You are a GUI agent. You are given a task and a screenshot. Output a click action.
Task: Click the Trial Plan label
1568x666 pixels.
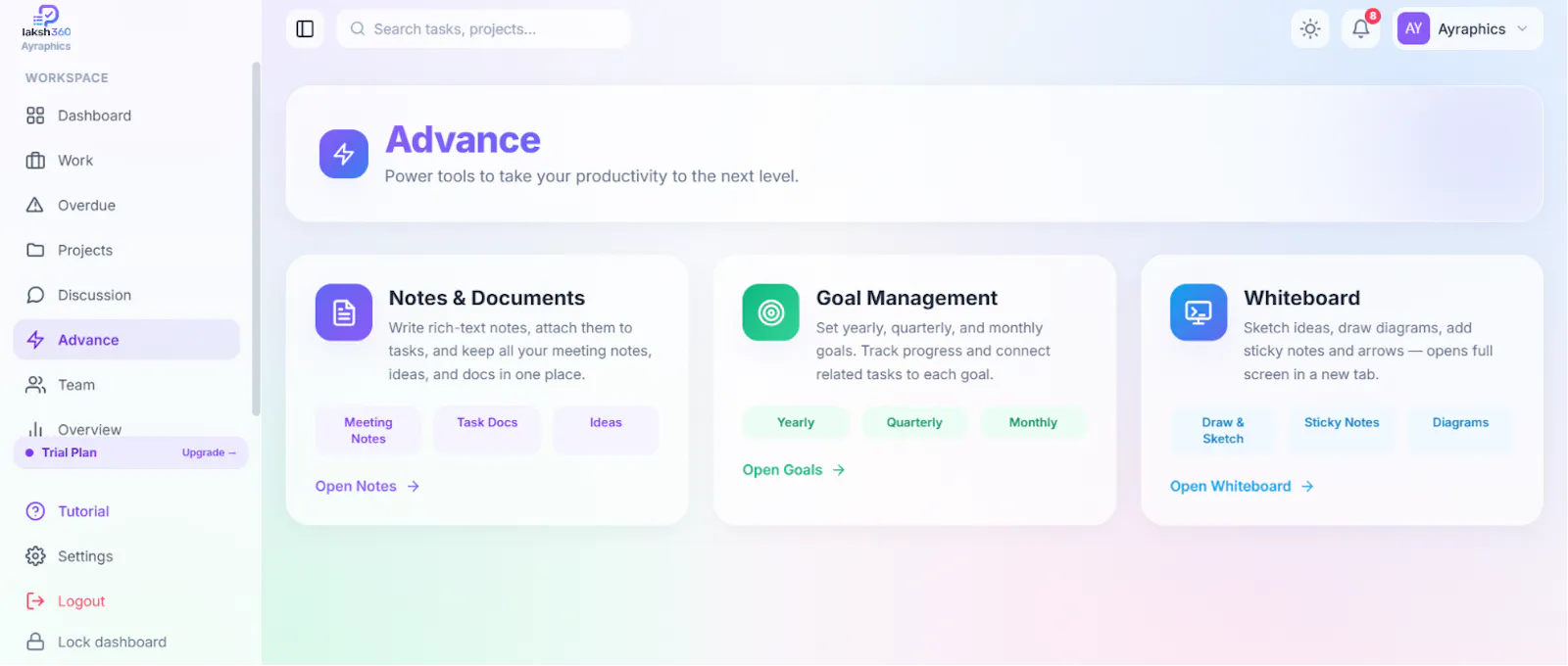(70, 452)
